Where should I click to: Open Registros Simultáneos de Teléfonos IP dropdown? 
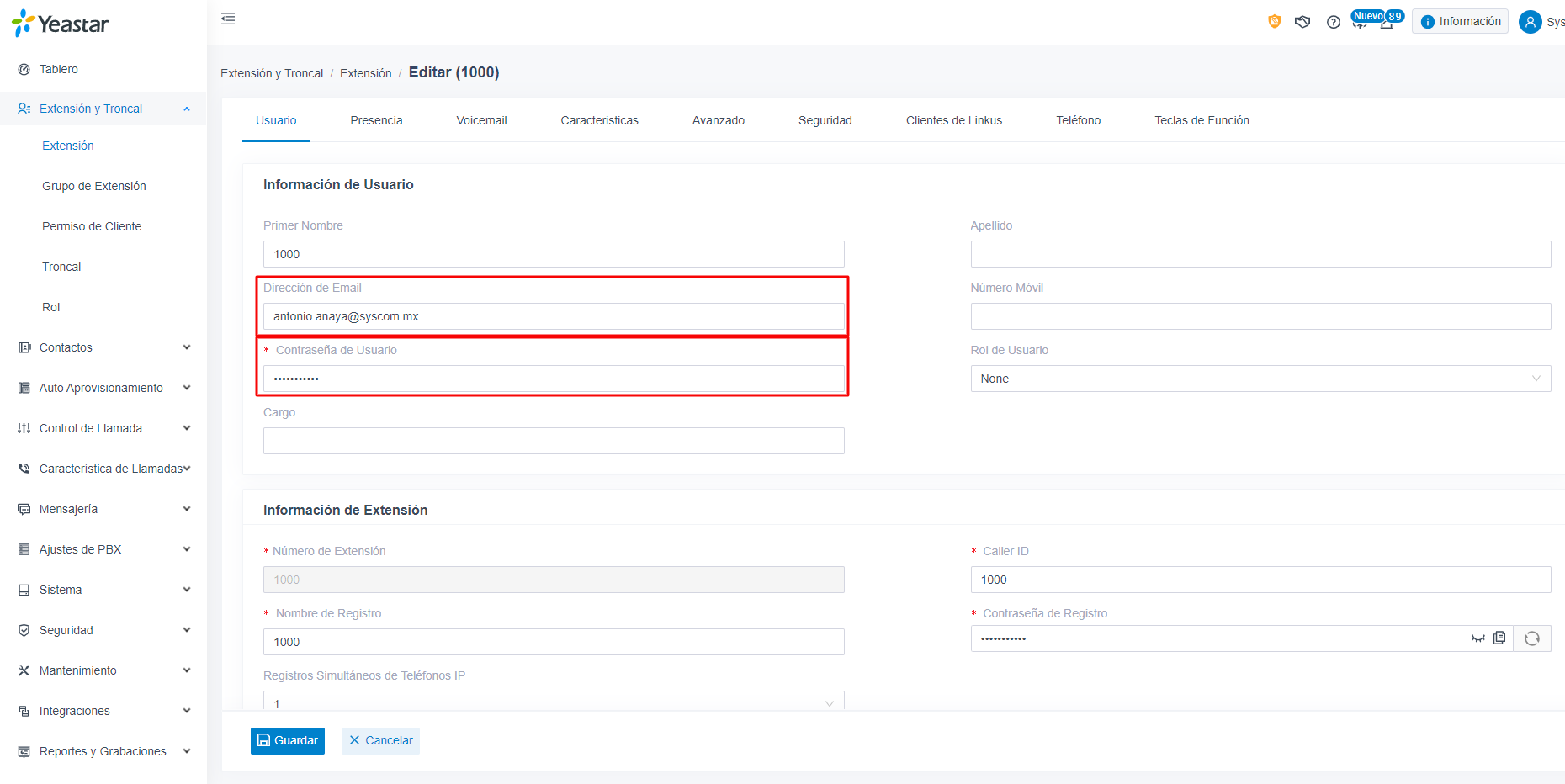coord(554,702)
